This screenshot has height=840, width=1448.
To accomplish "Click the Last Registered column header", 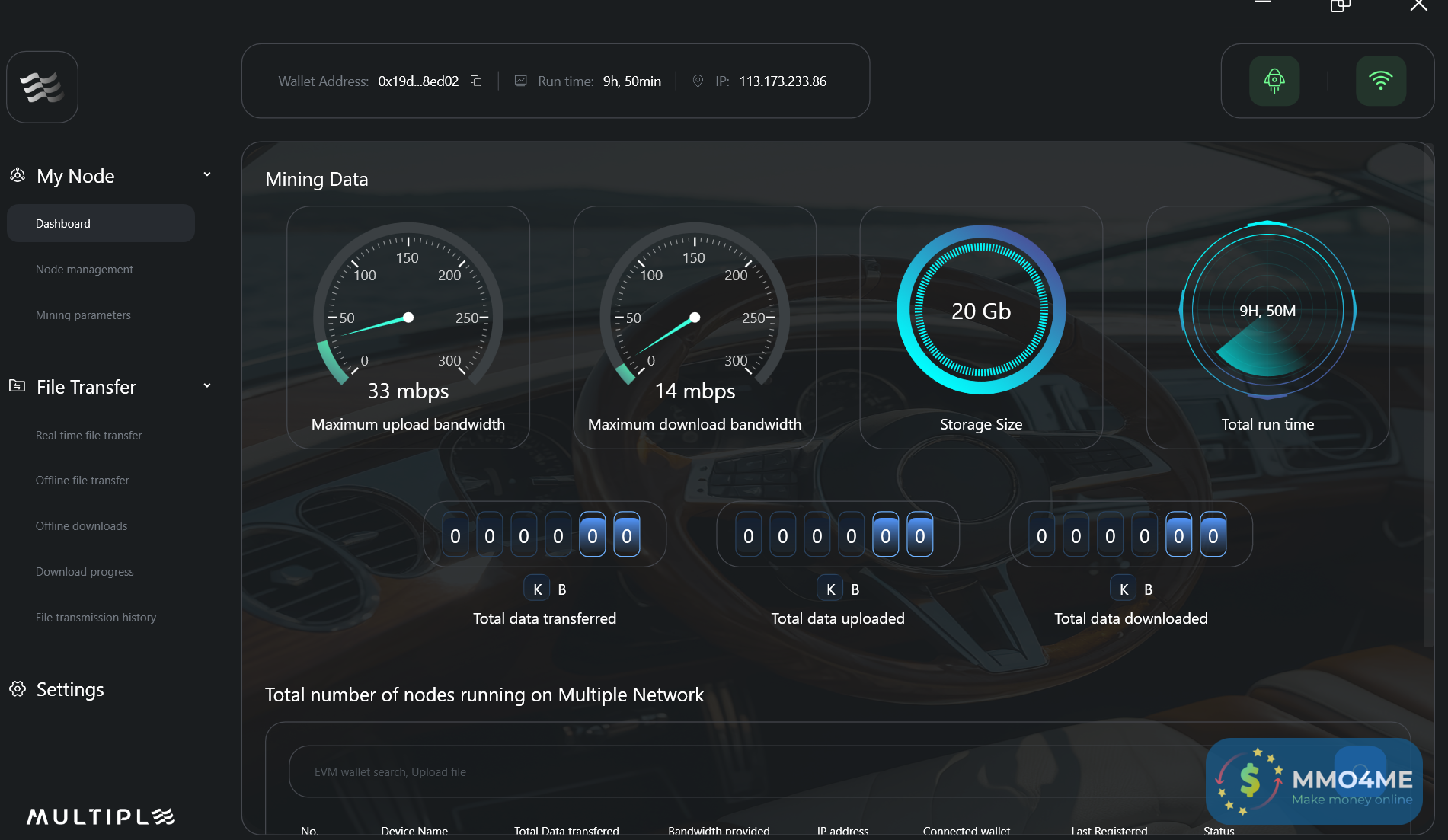I will click(1109, 831).
